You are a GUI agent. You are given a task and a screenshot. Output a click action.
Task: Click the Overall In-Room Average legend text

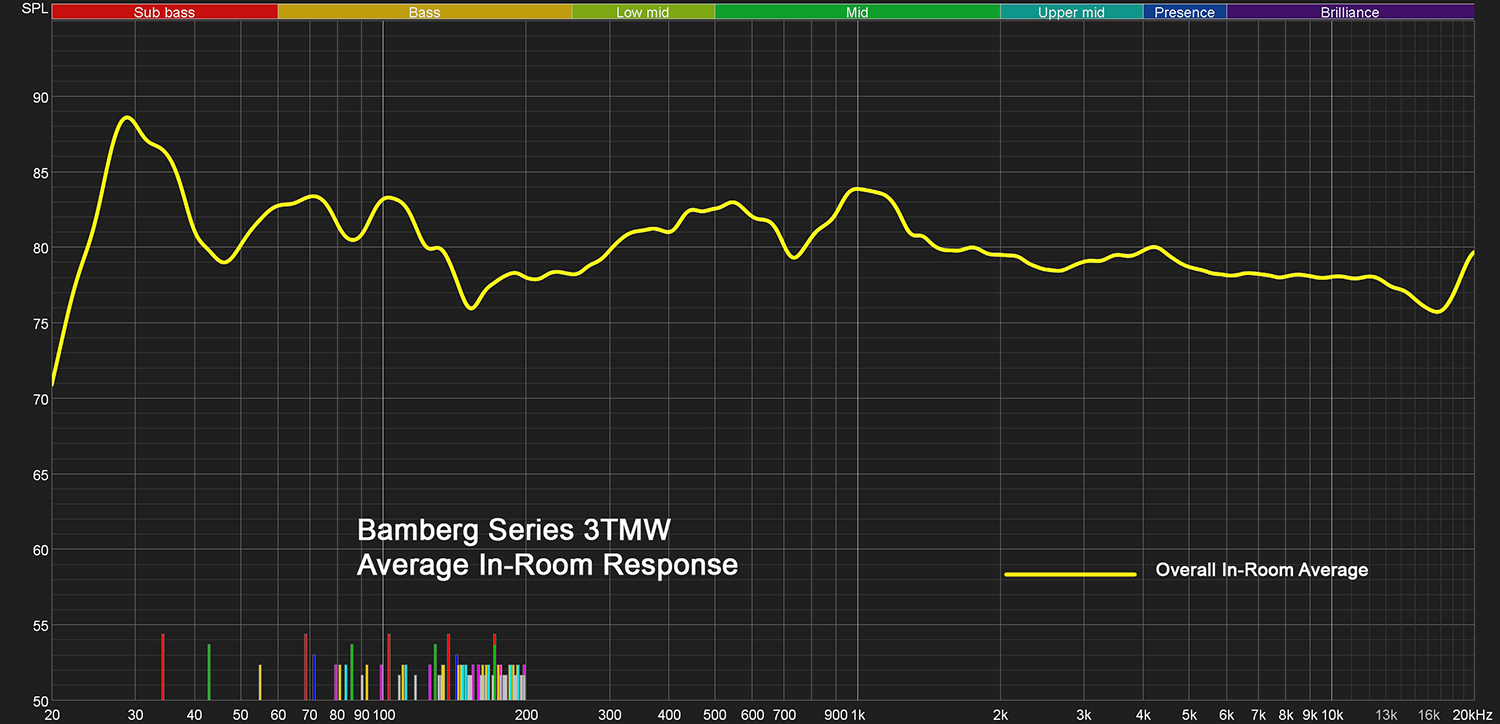[x=1261, y=570]
